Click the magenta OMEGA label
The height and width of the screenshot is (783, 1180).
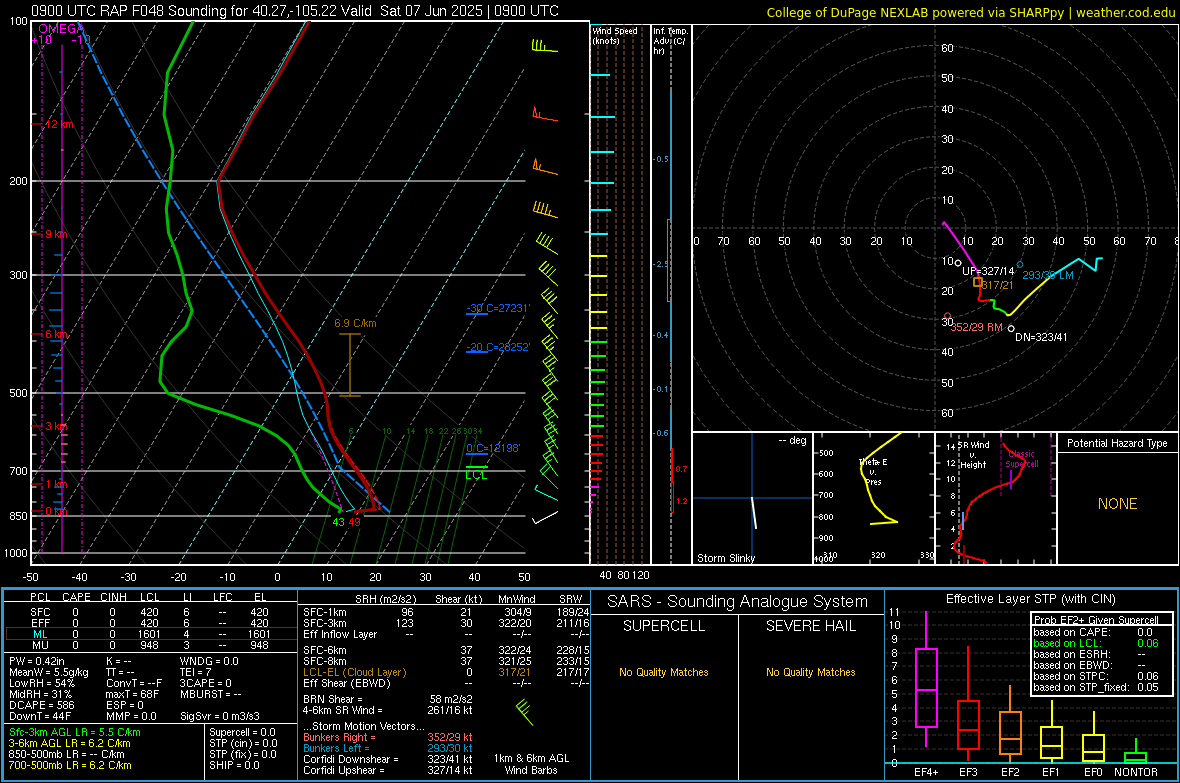coord(59,29)
